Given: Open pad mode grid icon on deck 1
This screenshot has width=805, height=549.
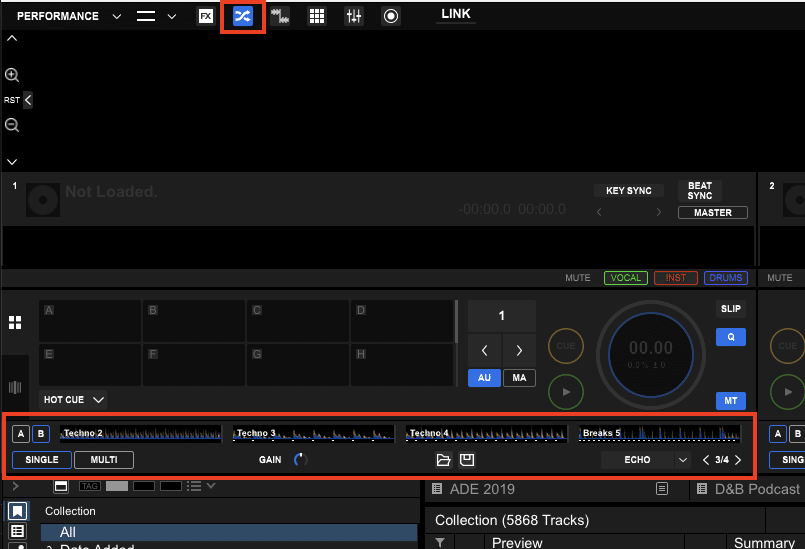Looking at the screenshot, I should [15, 323].
